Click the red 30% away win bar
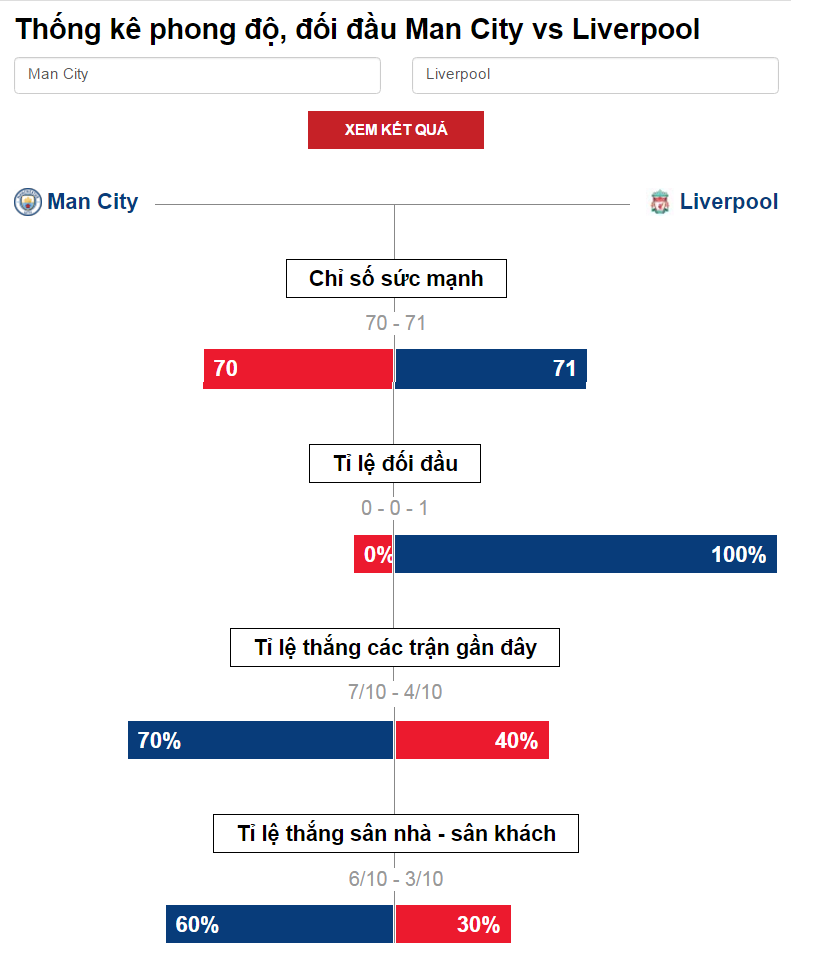Viewport: 834px width, 968px height. pyautogui.click(x=453, y=924)
